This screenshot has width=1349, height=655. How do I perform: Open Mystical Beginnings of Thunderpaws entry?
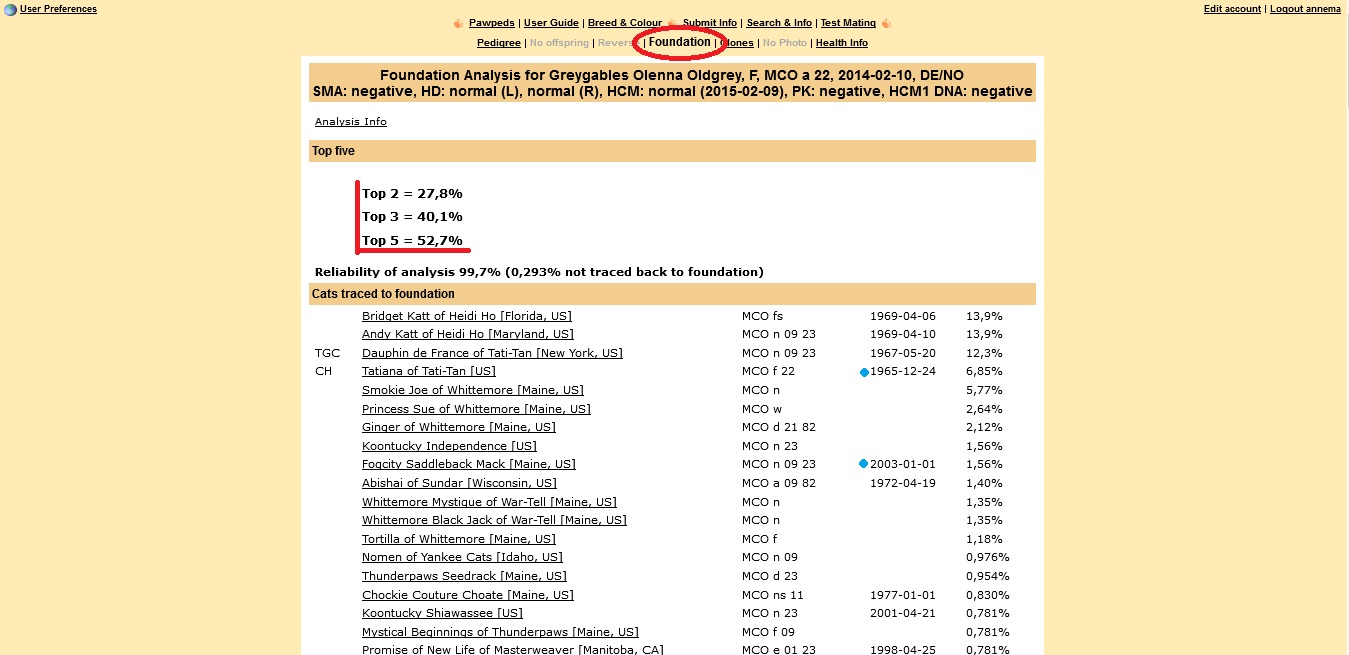[x=500, y=632]
